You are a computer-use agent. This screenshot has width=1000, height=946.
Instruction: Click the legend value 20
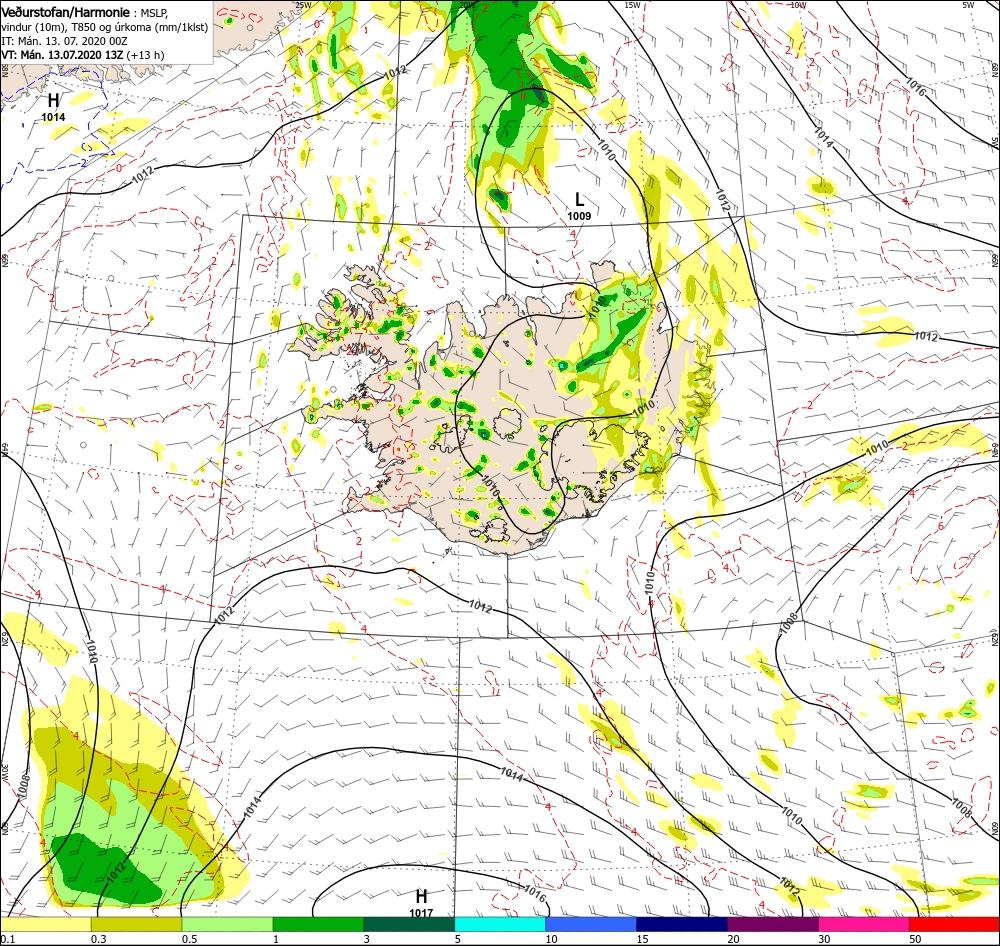[733, 939]
